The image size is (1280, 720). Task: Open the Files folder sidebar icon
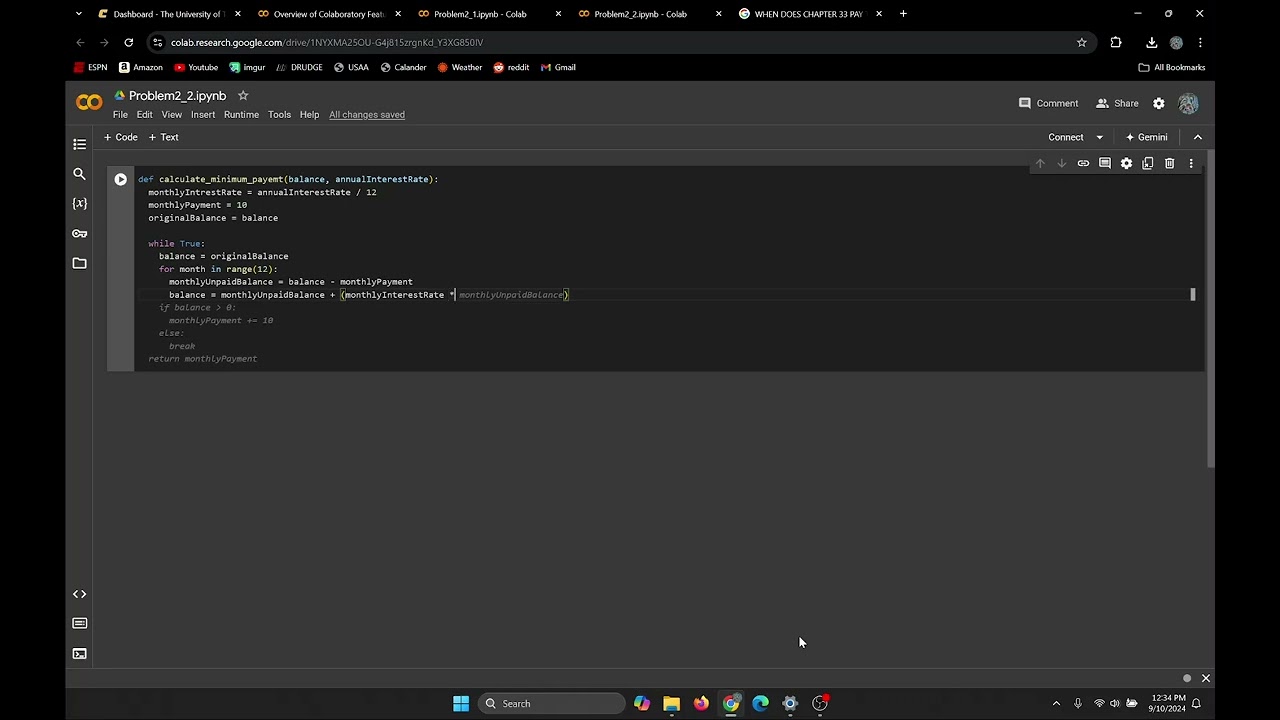pos(79,263)
